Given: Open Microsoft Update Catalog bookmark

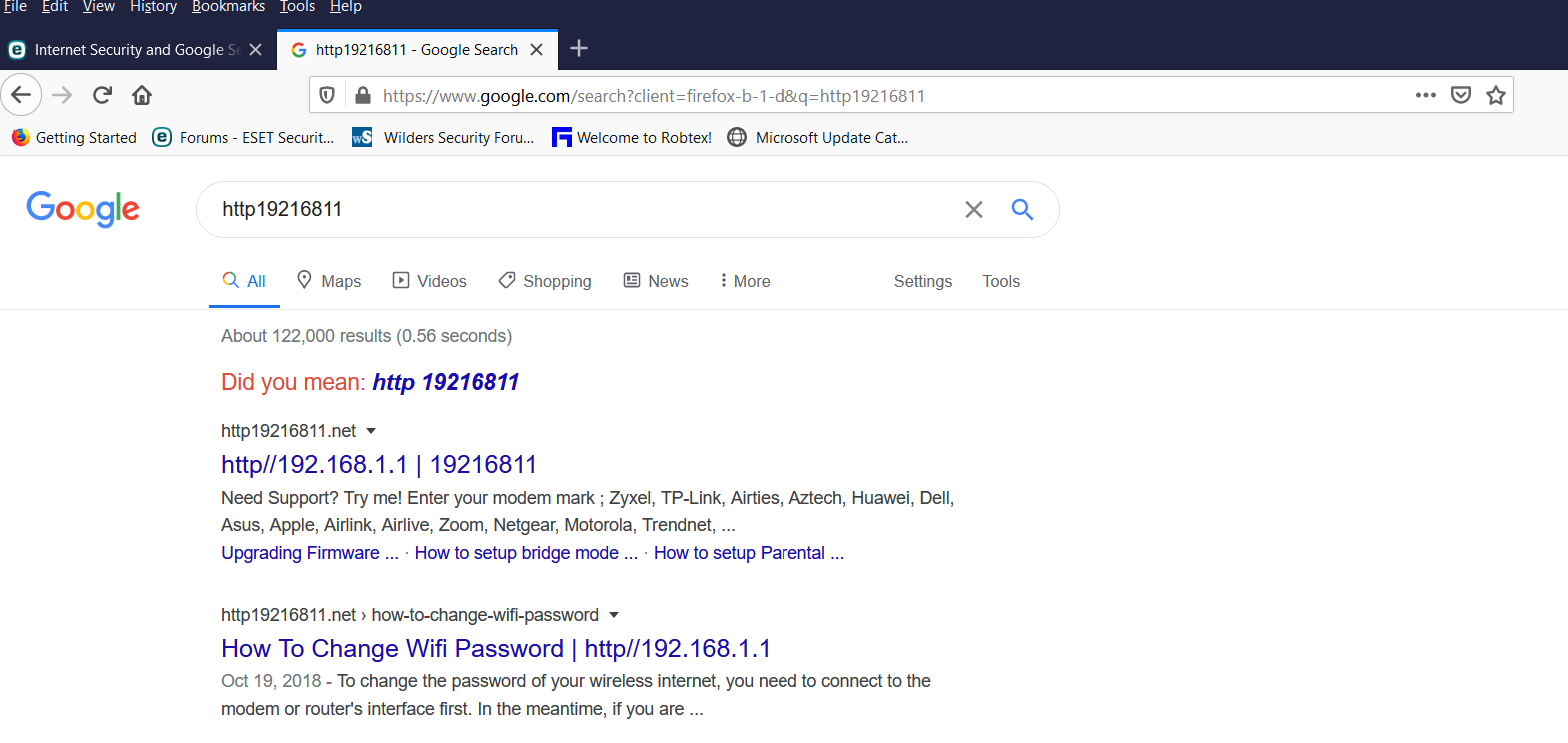Looking at the screenshot, I should pyautogui.click(x=817, y=137).
